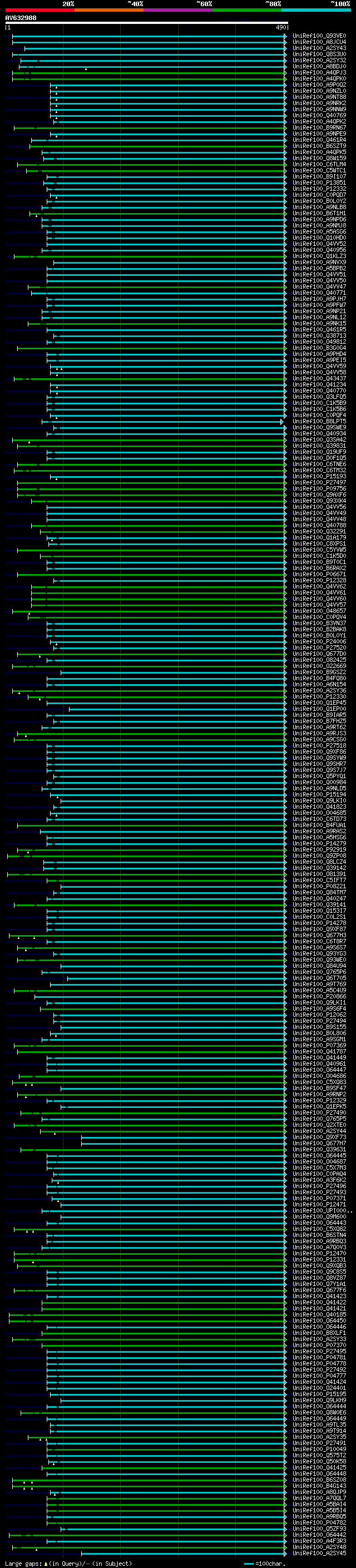The width and height of the screenshot is (356, 1568).
Task: Select the AV632988 query name
Action: 21,18
